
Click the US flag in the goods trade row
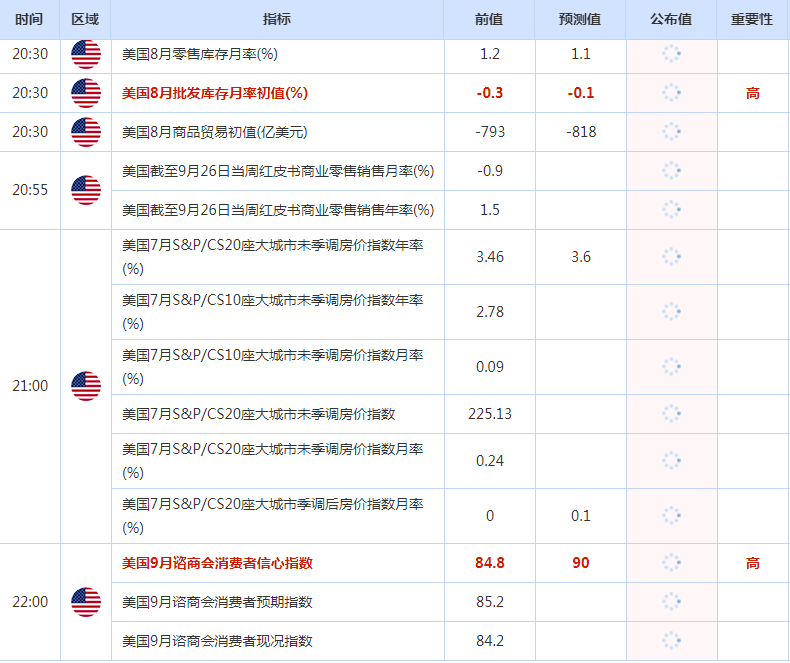pos(86,132)
